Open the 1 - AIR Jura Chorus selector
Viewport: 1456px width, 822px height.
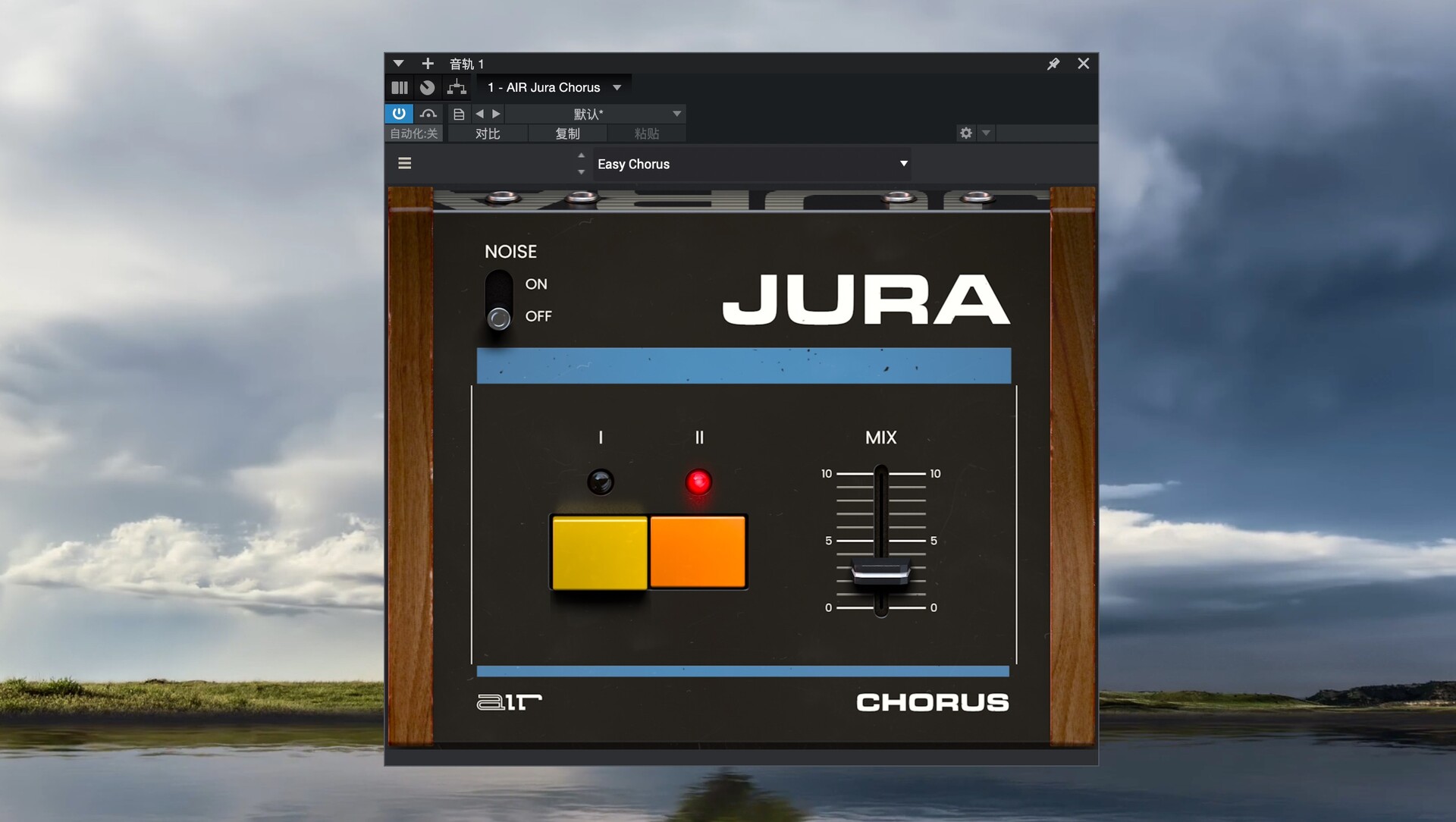click(x=554, y=86)
